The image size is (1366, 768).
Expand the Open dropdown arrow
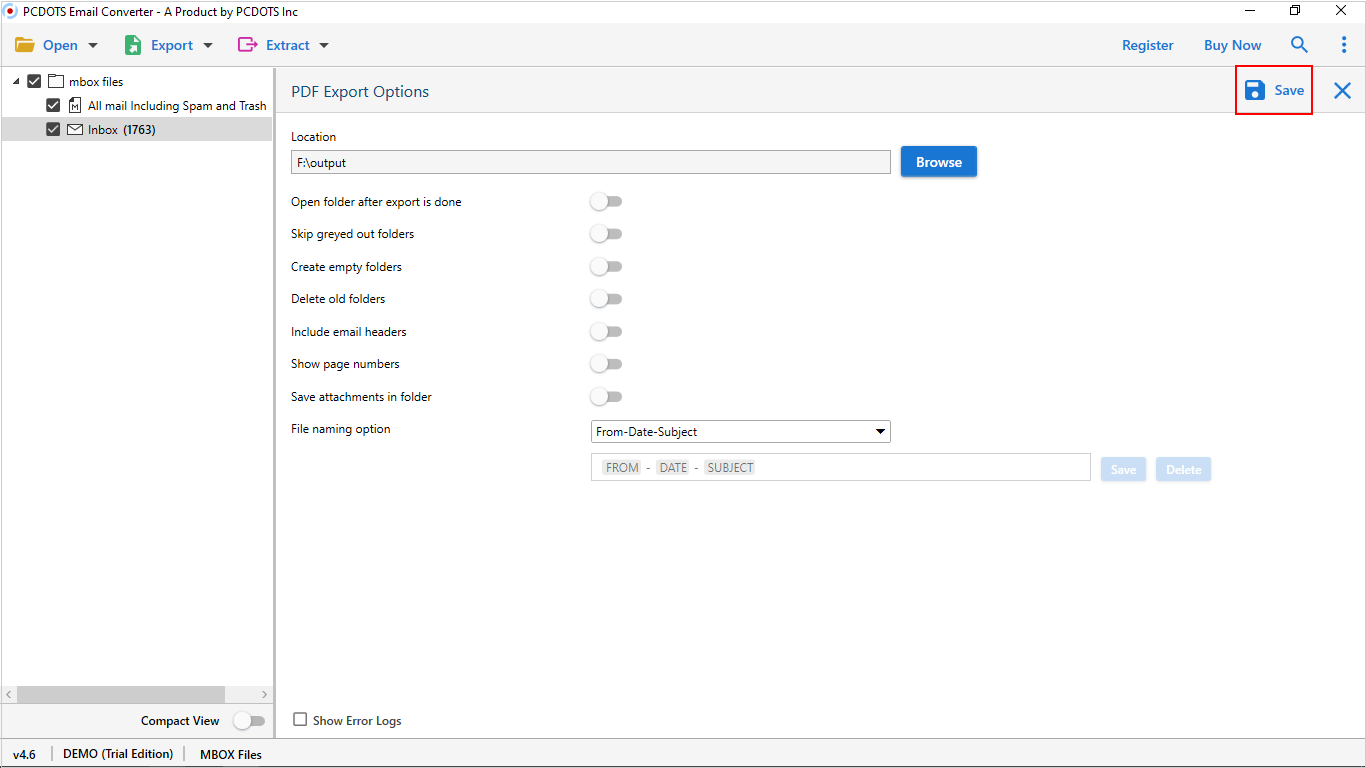coord(93,45)
